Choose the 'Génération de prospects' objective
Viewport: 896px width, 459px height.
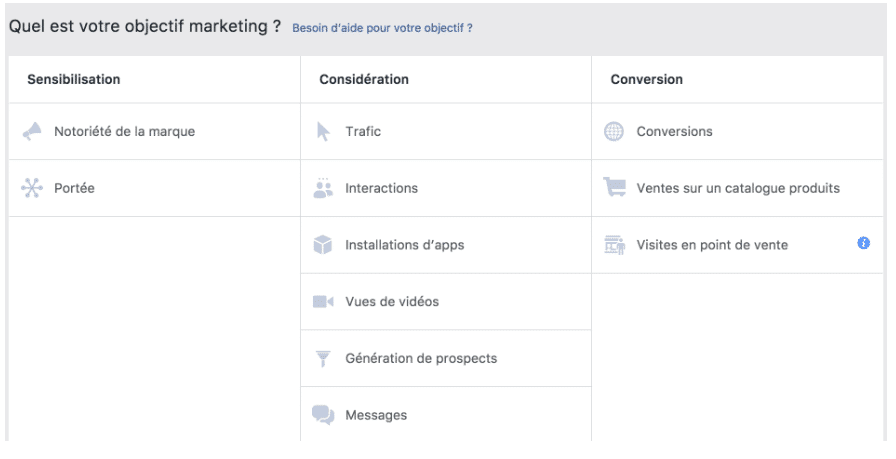point(421,359)
